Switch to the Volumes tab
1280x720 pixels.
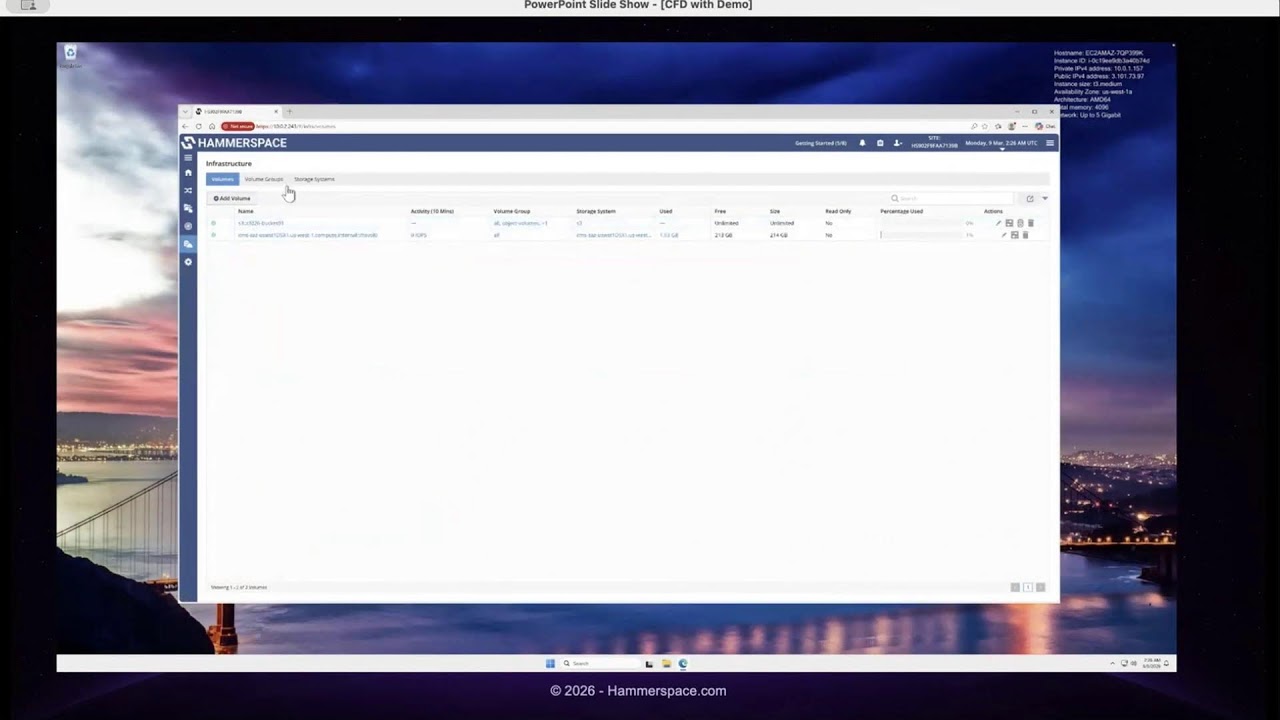(222, 179)
